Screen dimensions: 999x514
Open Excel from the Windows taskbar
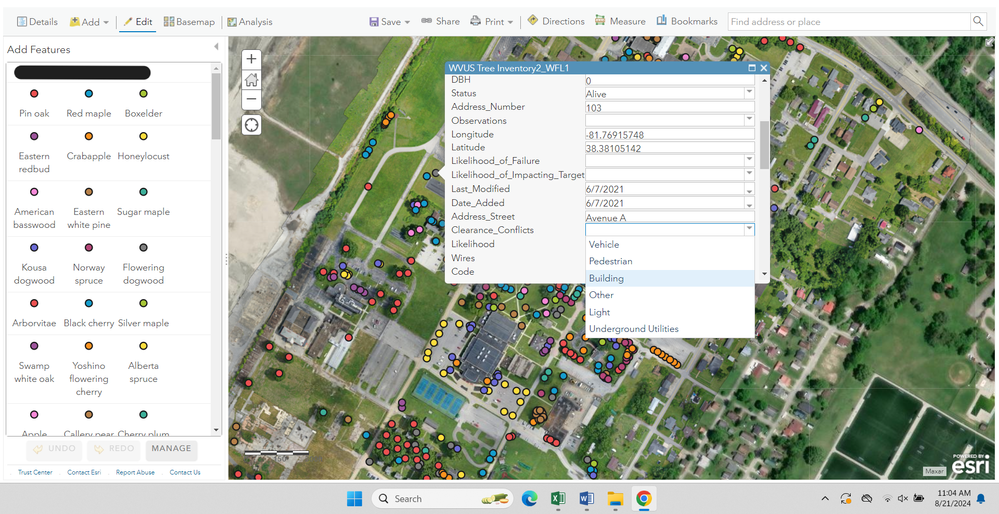click(x=558, y=499)
